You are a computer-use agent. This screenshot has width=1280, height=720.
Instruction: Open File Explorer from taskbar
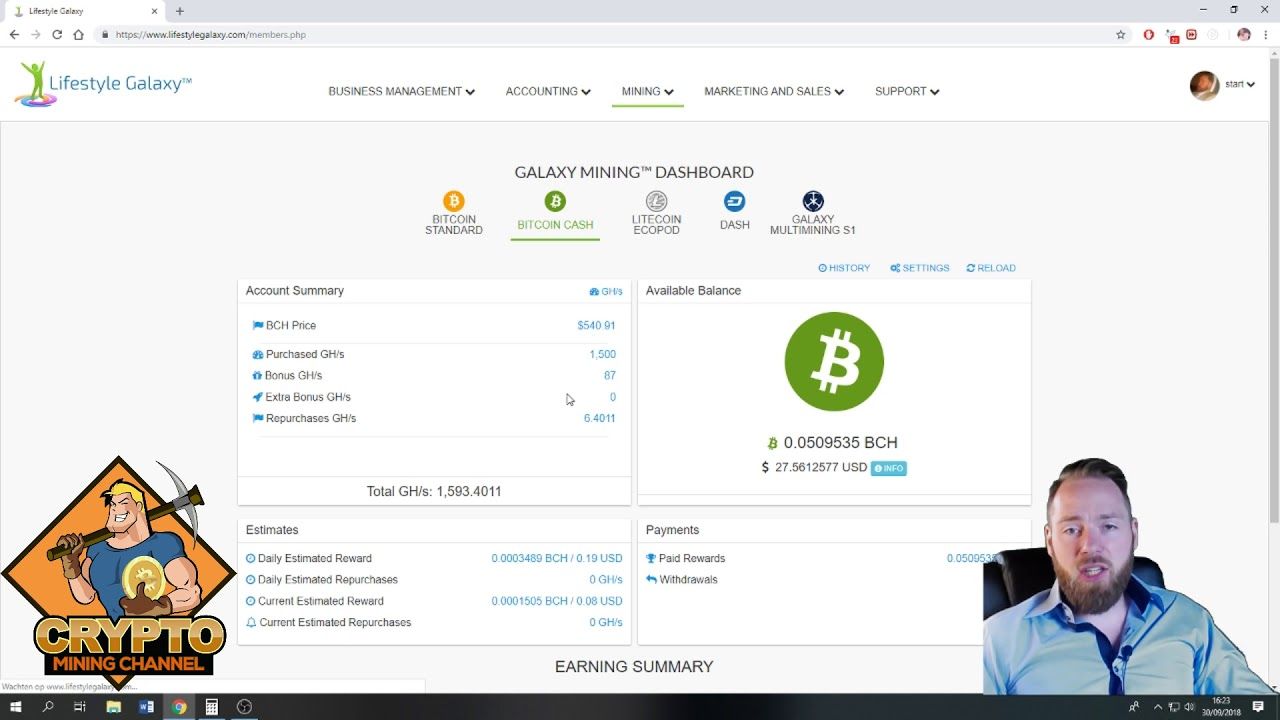click(113, 707)
